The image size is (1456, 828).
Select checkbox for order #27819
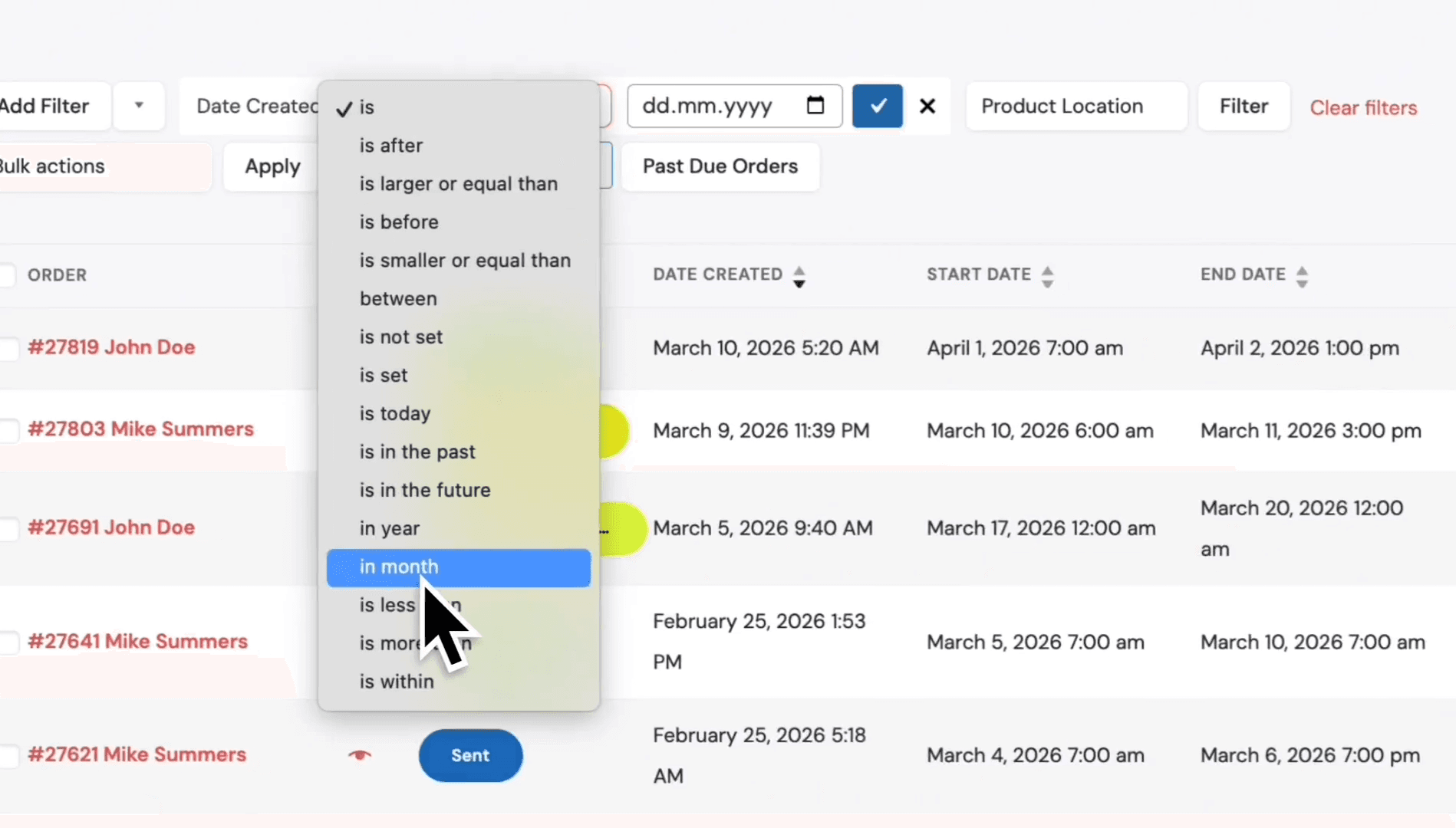pos(8,348)
